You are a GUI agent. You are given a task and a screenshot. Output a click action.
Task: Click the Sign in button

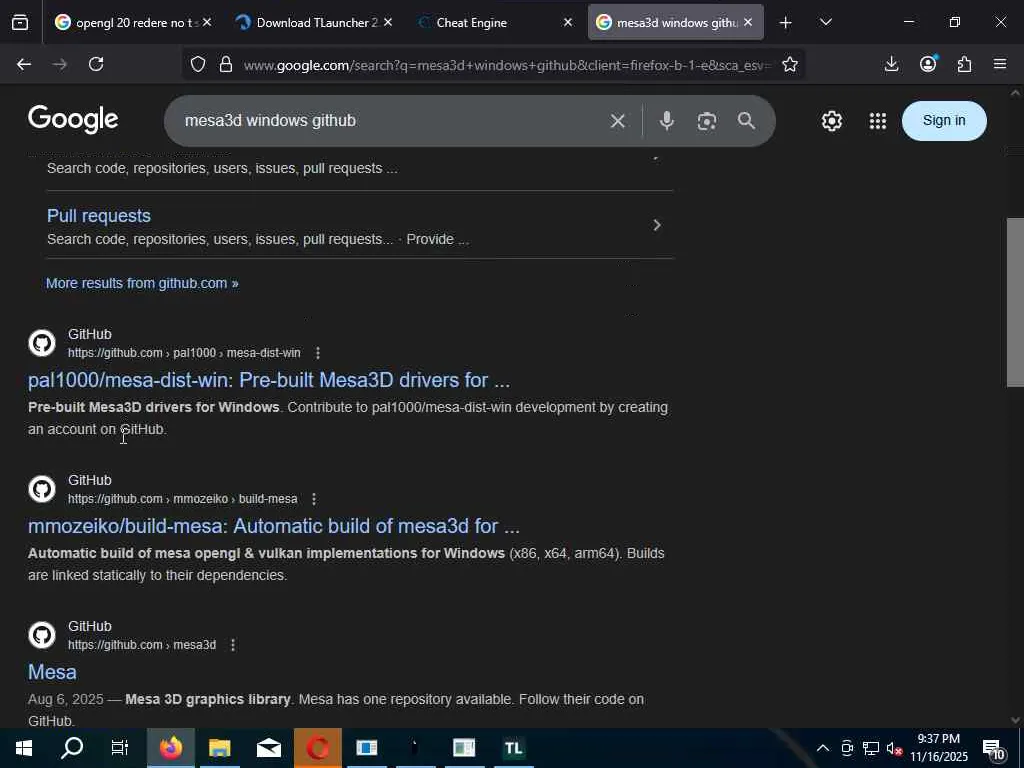tap(944, 121)
